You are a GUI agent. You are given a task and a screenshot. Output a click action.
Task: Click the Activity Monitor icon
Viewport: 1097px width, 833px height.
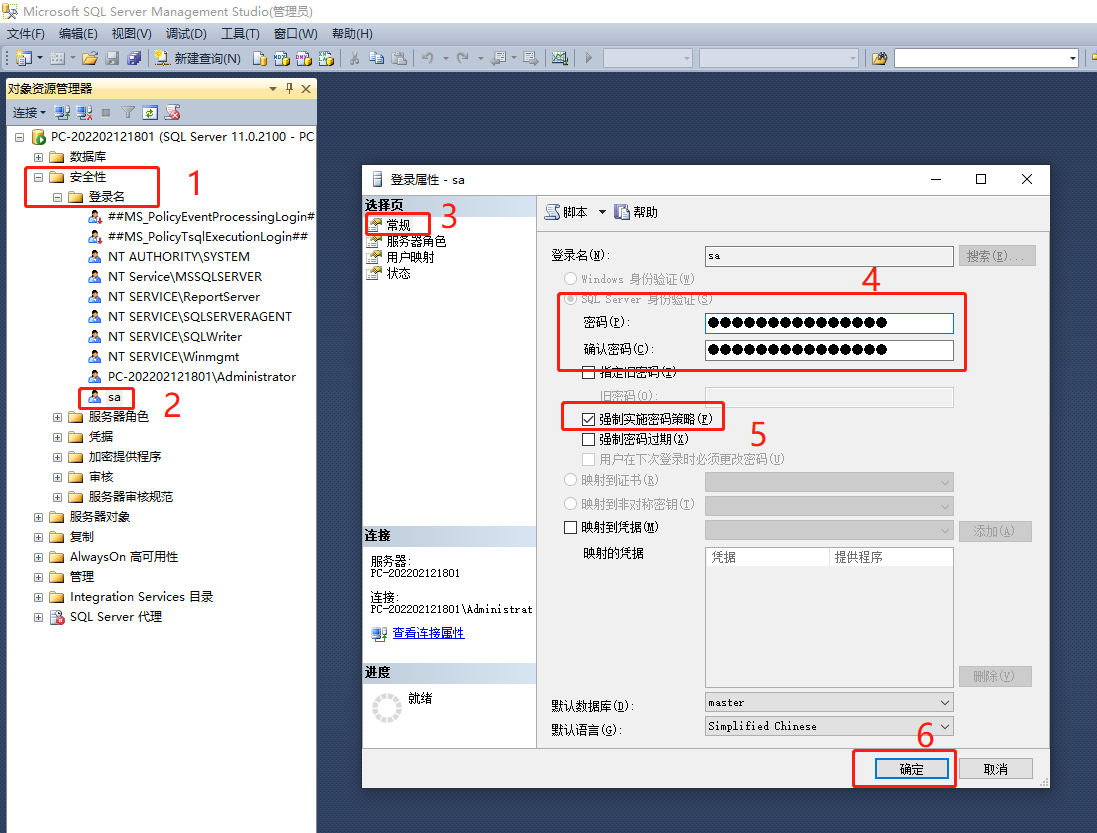560,58
